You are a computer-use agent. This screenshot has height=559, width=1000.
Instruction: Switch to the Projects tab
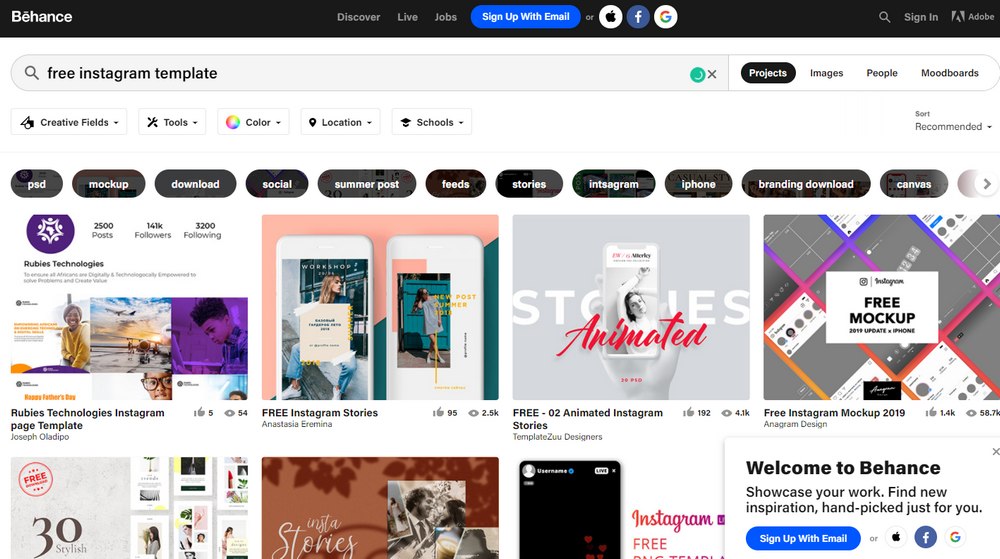pyautogui.click(x=768, y=73)
